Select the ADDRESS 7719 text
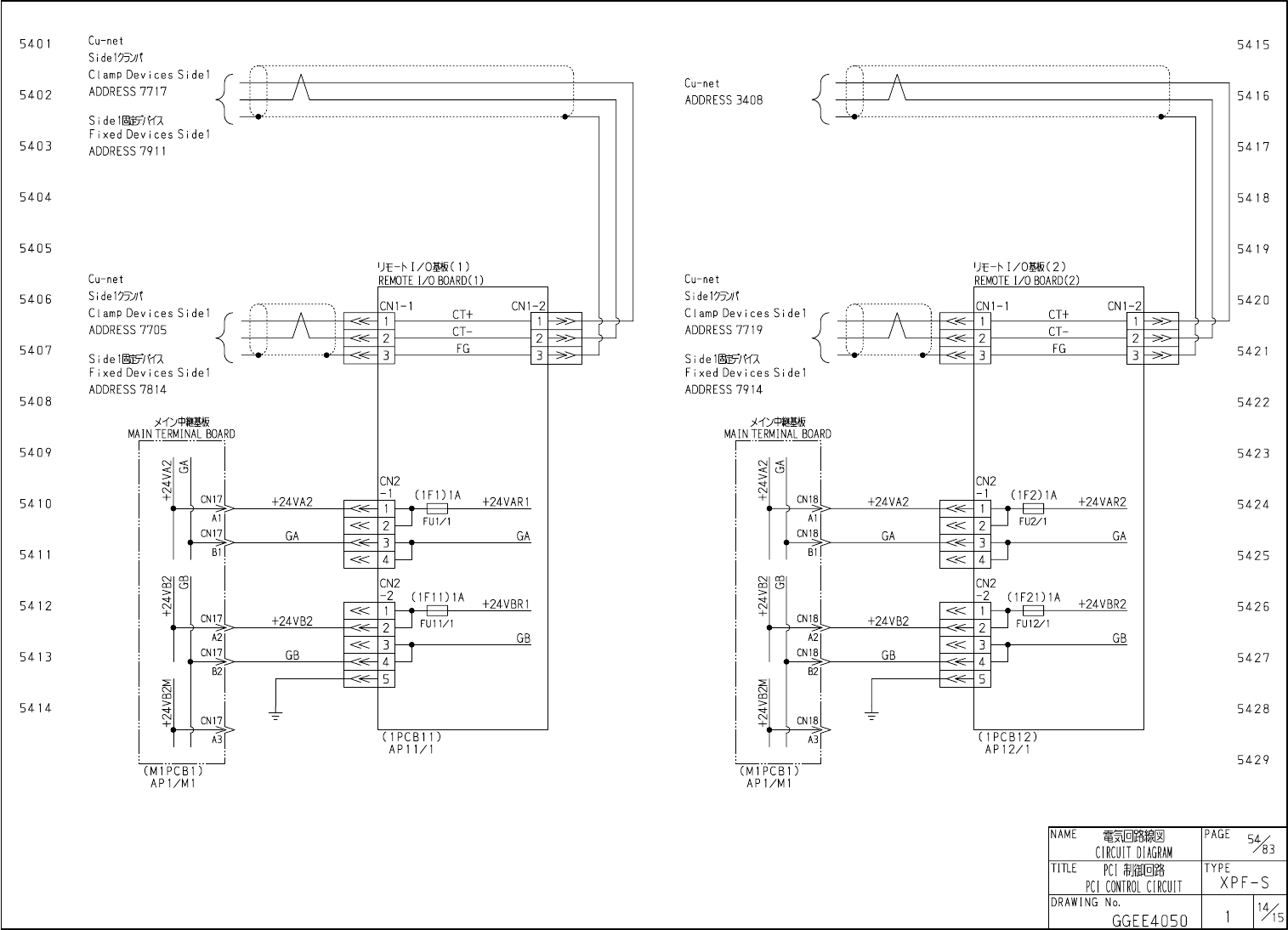Screen dimensions: 1288x930 pos(723,330)
